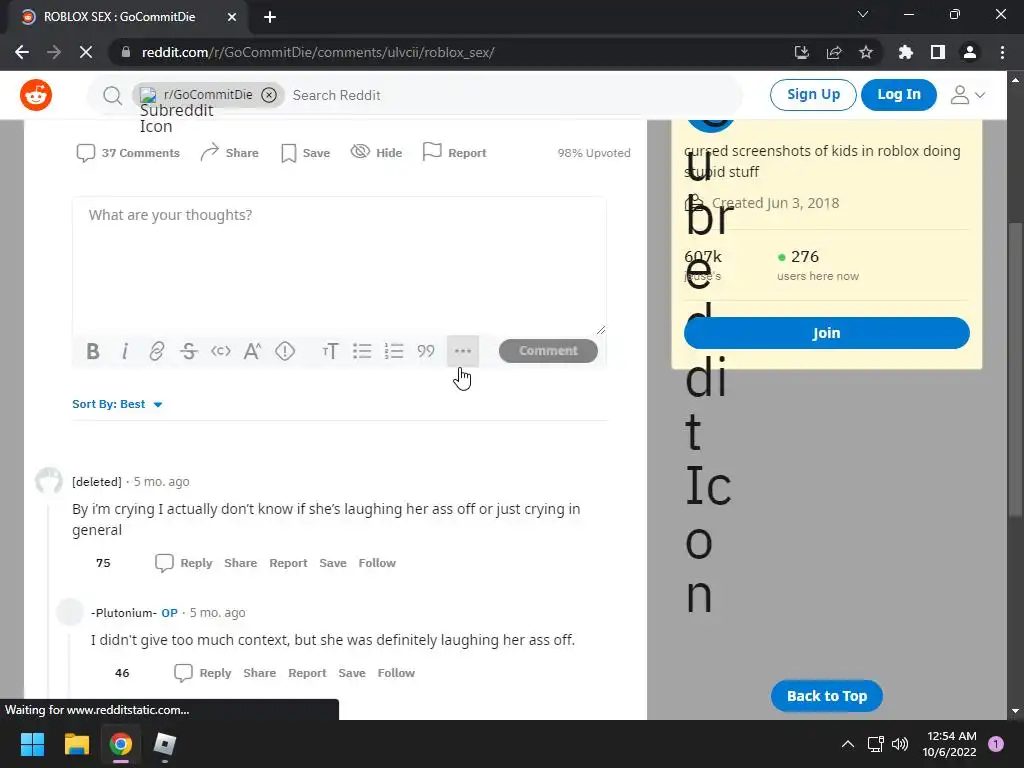Open Chrome extensions puzzle icon

click(905, 52)
